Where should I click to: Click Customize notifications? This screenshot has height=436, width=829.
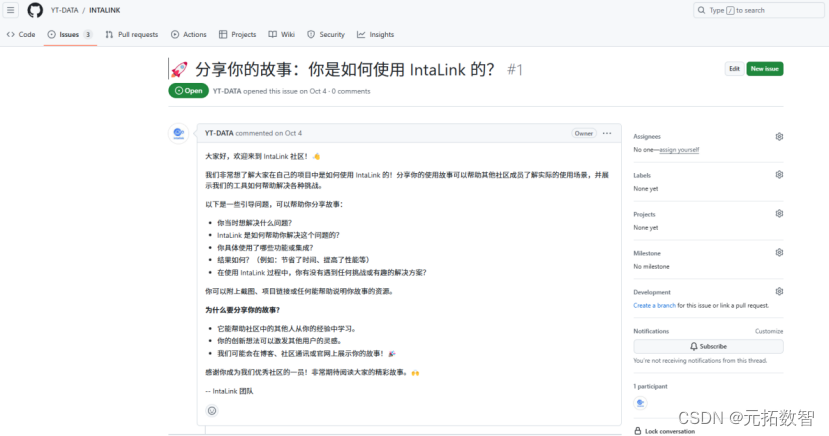pyautogui.click(x=769, y=331)
